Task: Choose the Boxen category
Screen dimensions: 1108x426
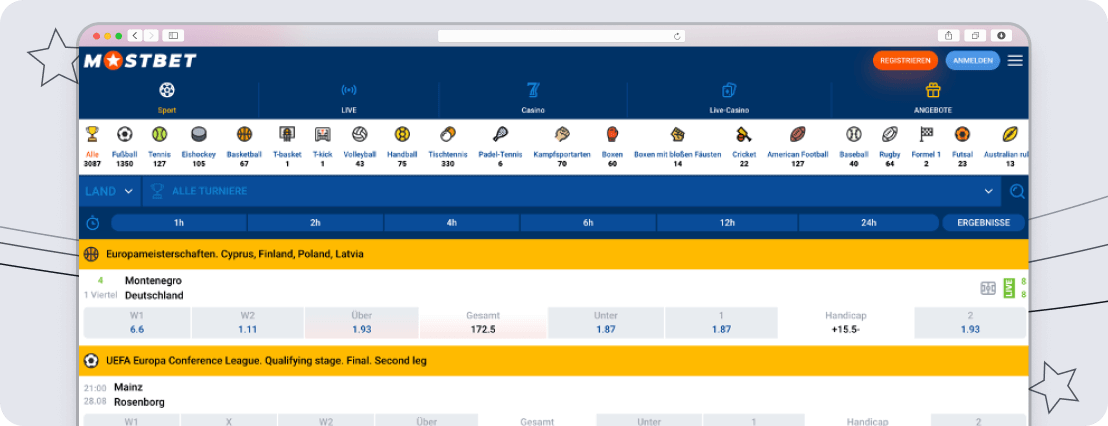Action: coord(612,147)
